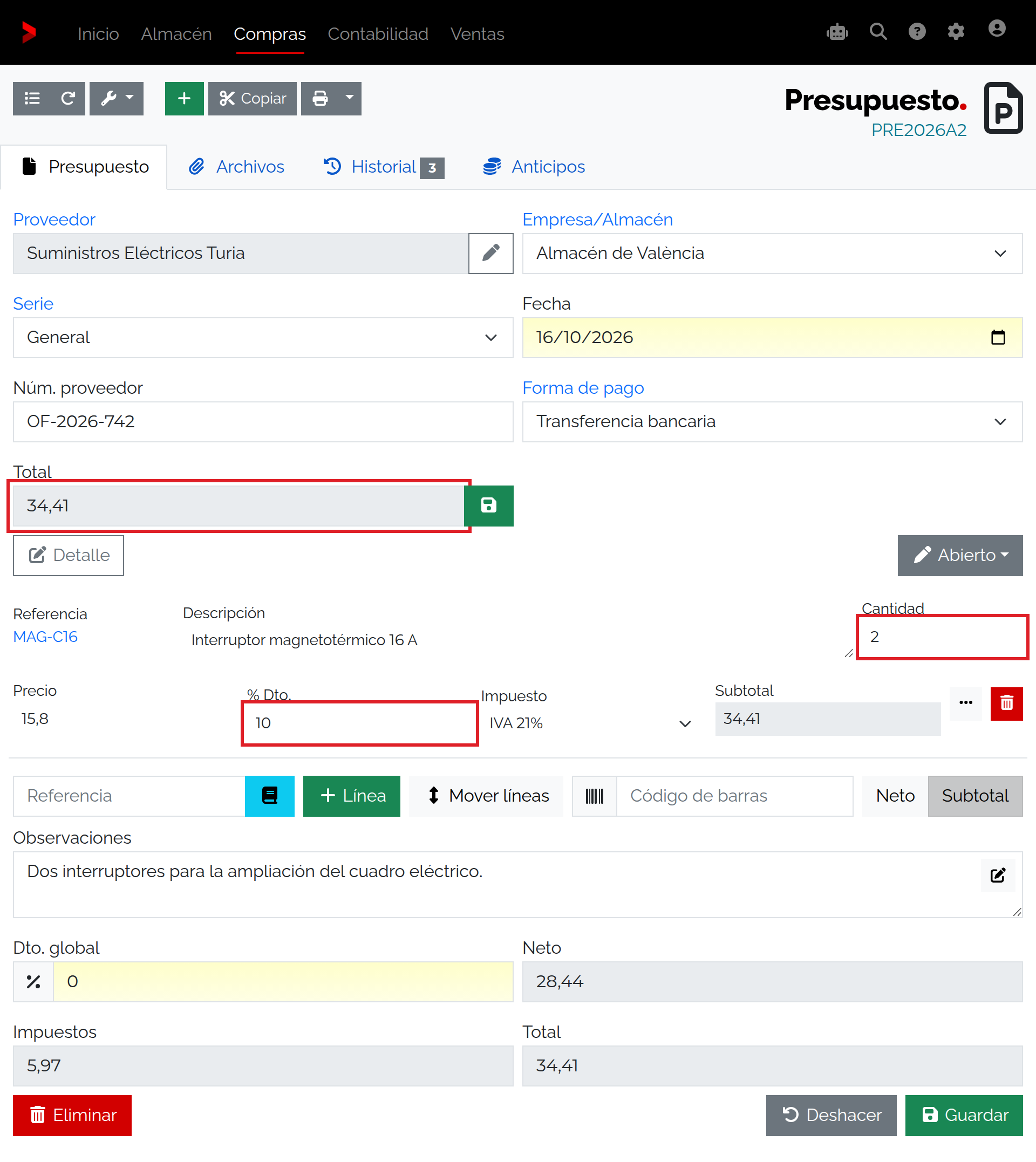
Task: Click the Detalle button
Action: (69, 556)
